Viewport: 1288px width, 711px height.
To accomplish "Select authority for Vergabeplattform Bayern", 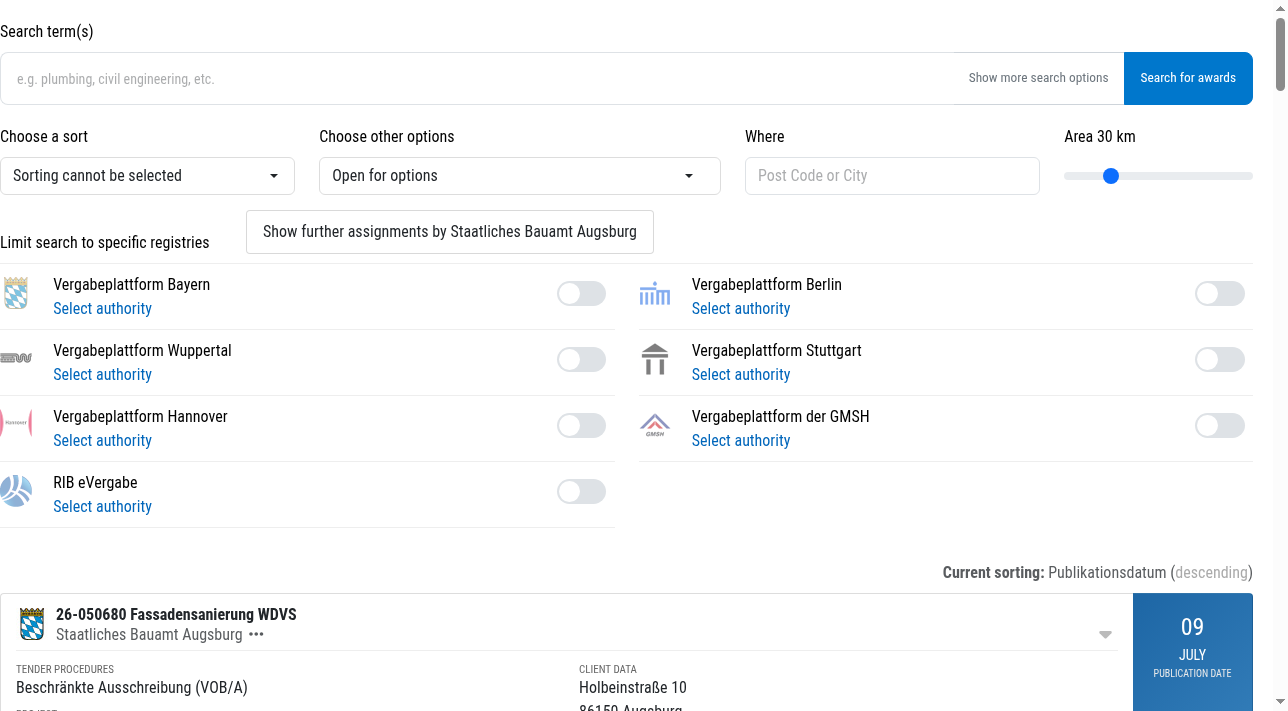I will [x=102, y=309].
